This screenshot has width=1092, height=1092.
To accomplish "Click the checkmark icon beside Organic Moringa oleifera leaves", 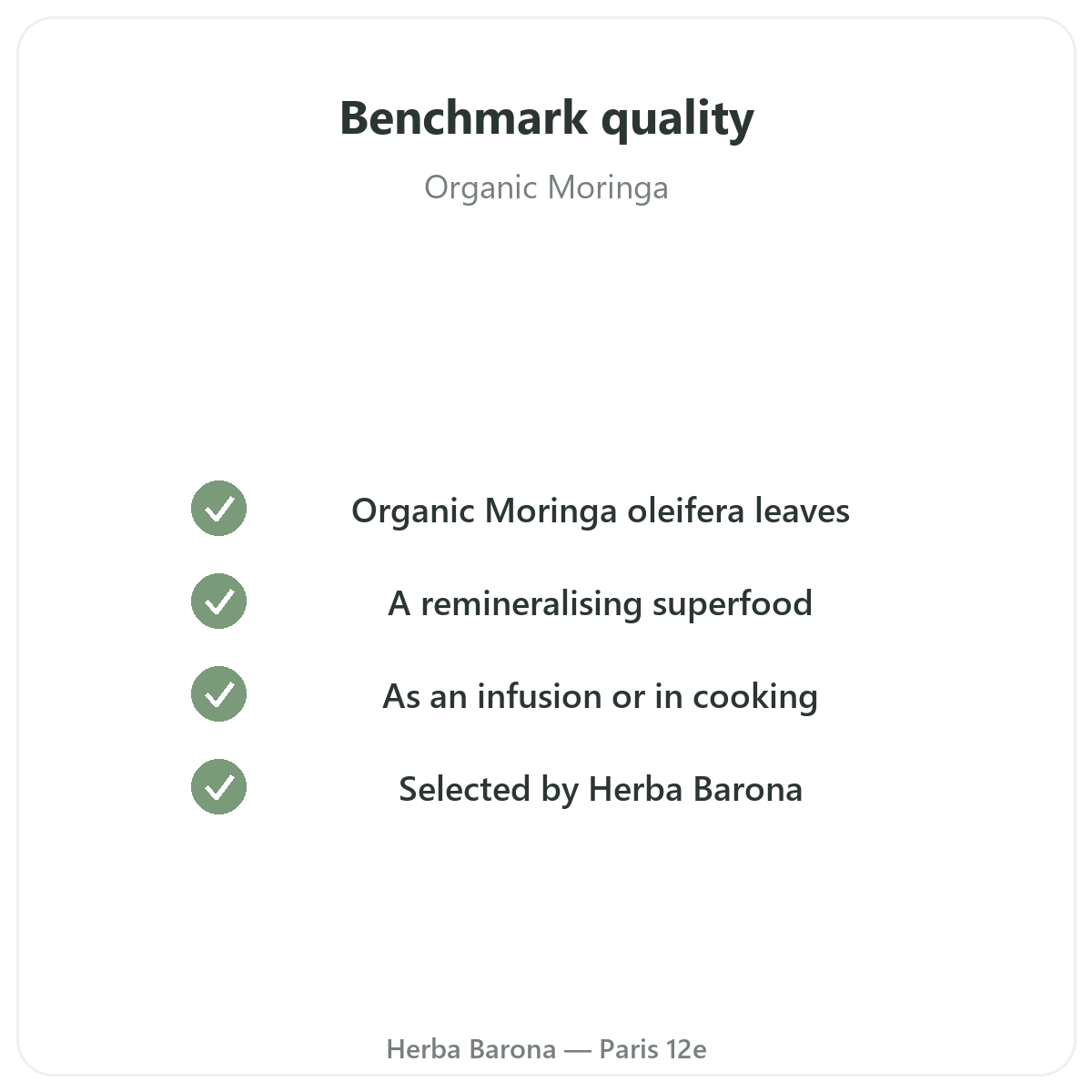I will point(218,509).
